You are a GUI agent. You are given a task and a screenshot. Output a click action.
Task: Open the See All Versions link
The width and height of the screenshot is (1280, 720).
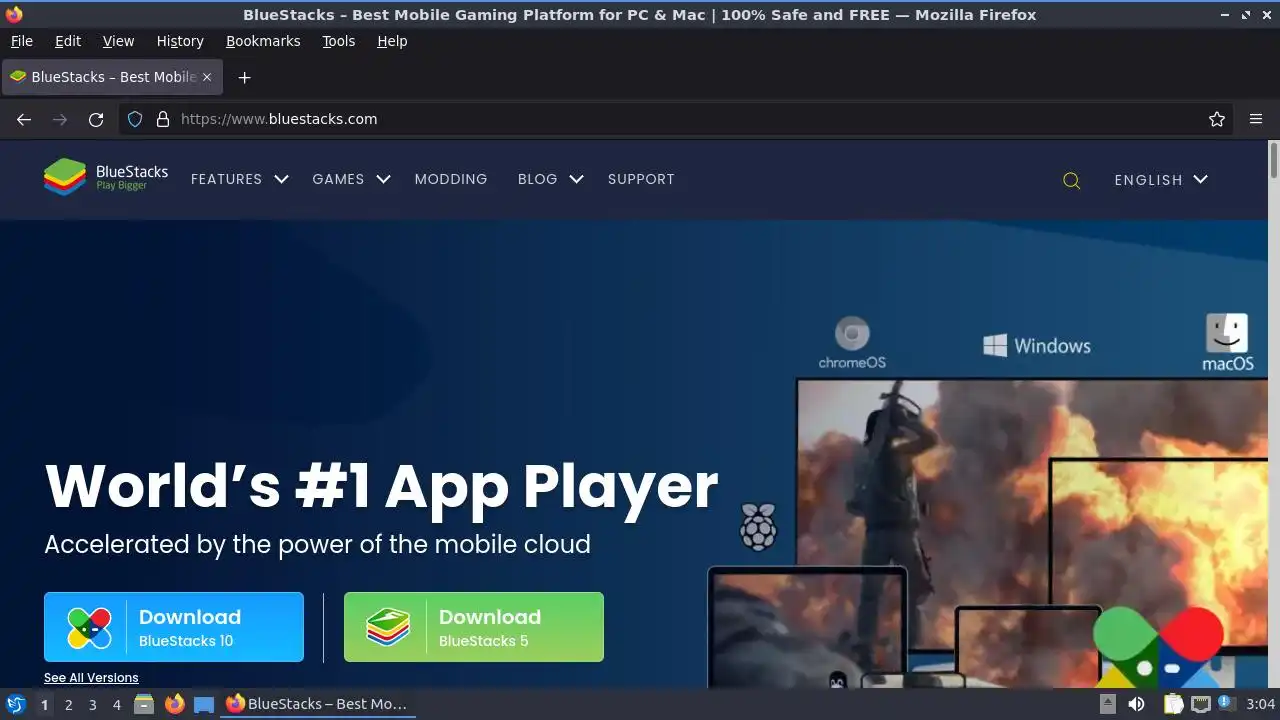[91, 678]
